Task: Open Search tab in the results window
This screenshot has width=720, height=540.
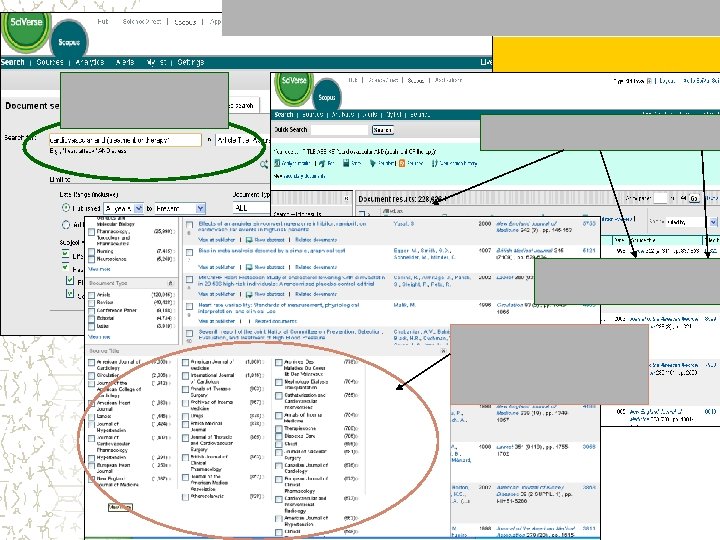Action: pos(284,114)
